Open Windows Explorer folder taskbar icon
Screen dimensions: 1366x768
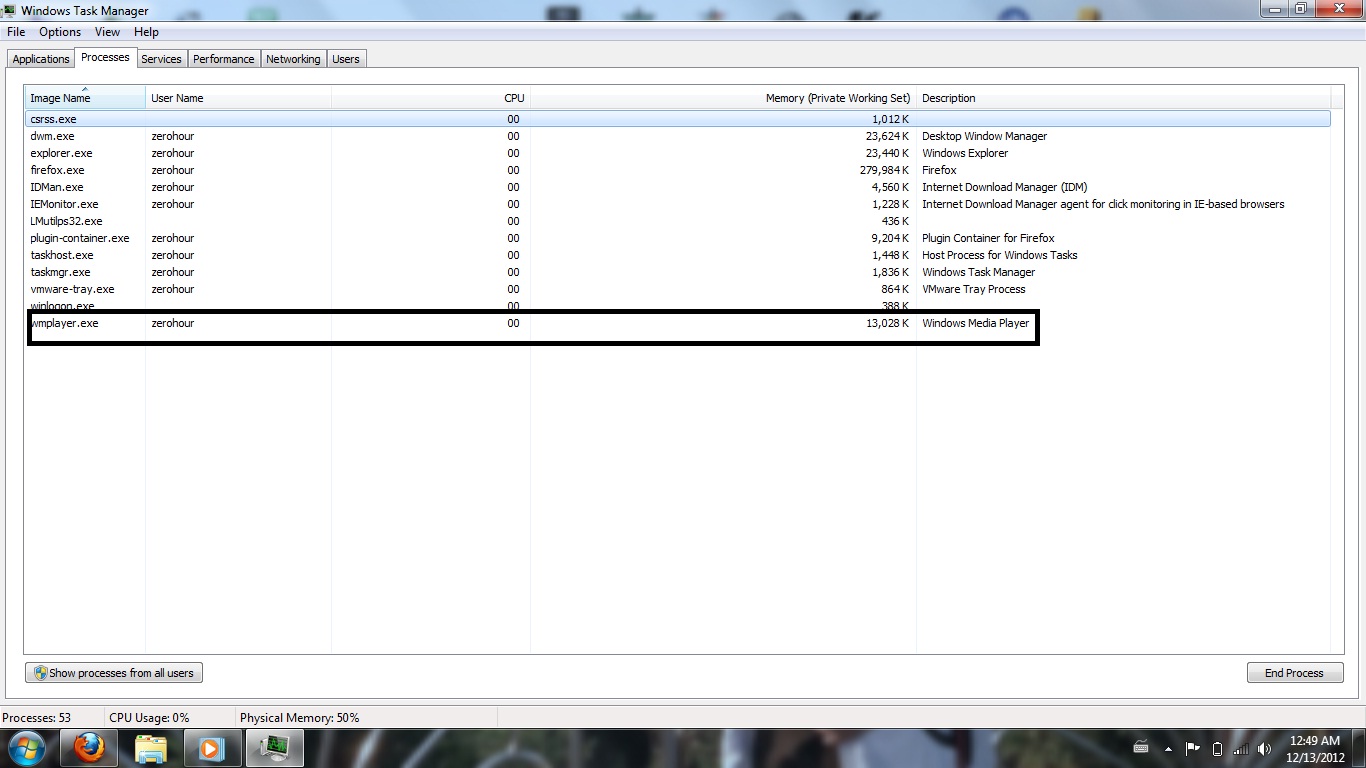(151, 747)
